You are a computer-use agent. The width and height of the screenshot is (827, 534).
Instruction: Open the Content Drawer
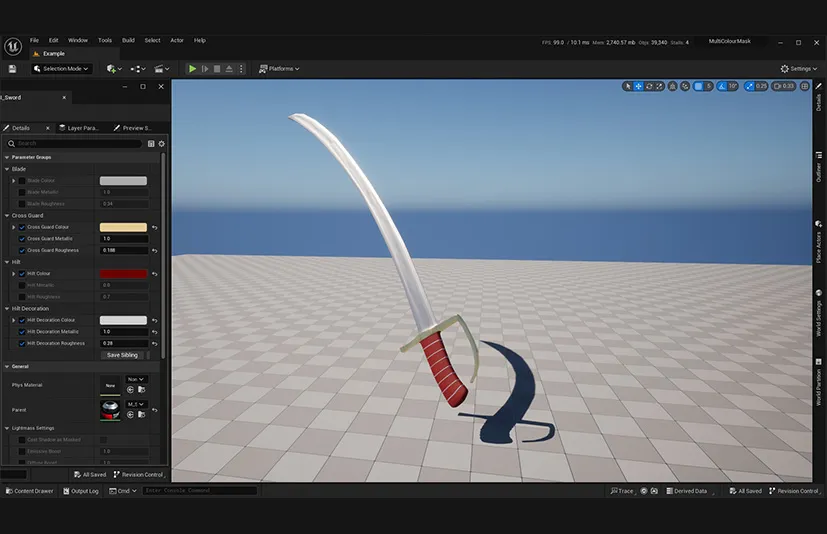30,491
